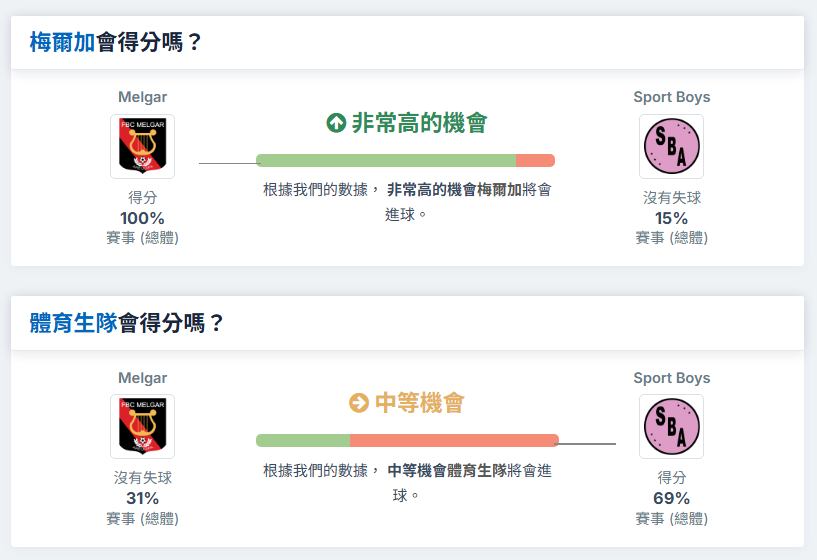Click the 非常高的機會 heading text
Screen dimensions: 817x560
click(419, 123)
